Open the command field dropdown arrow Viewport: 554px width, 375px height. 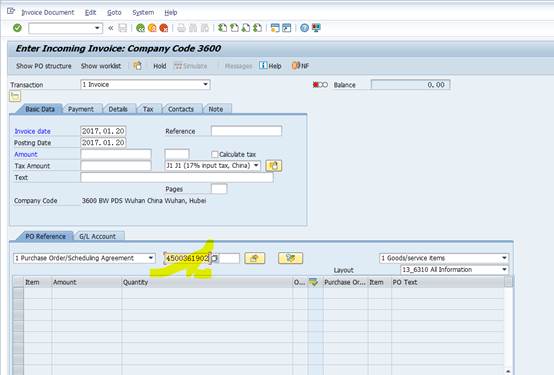(97, 28)
